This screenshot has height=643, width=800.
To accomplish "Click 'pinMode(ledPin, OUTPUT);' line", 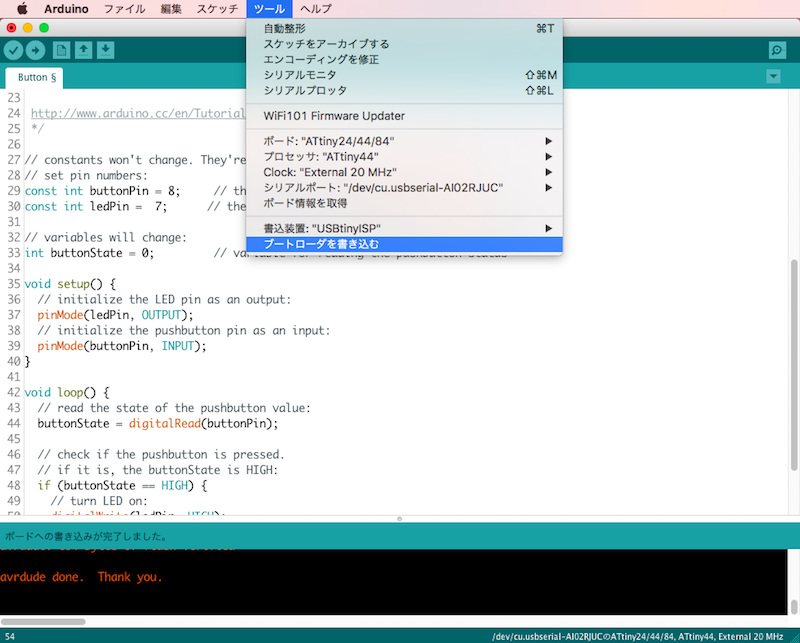I will tap(115, 315).
